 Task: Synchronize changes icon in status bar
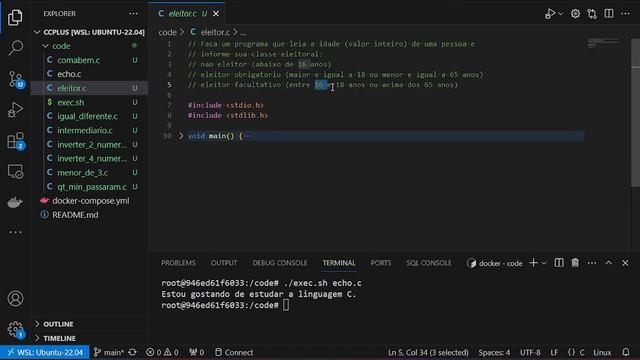coord(133,352)
